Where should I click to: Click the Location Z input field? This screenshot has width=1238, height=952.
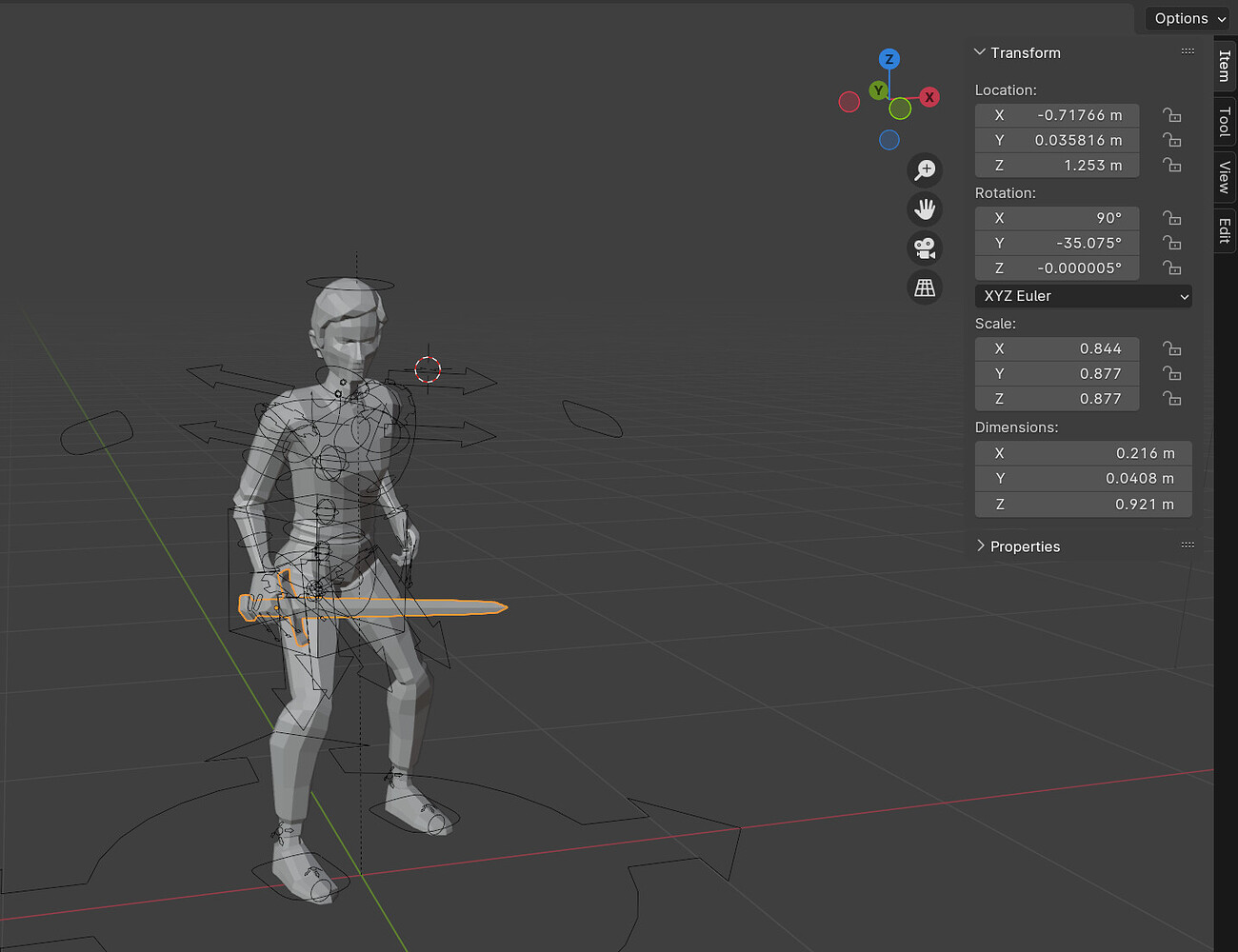[x=1056, y=165]
